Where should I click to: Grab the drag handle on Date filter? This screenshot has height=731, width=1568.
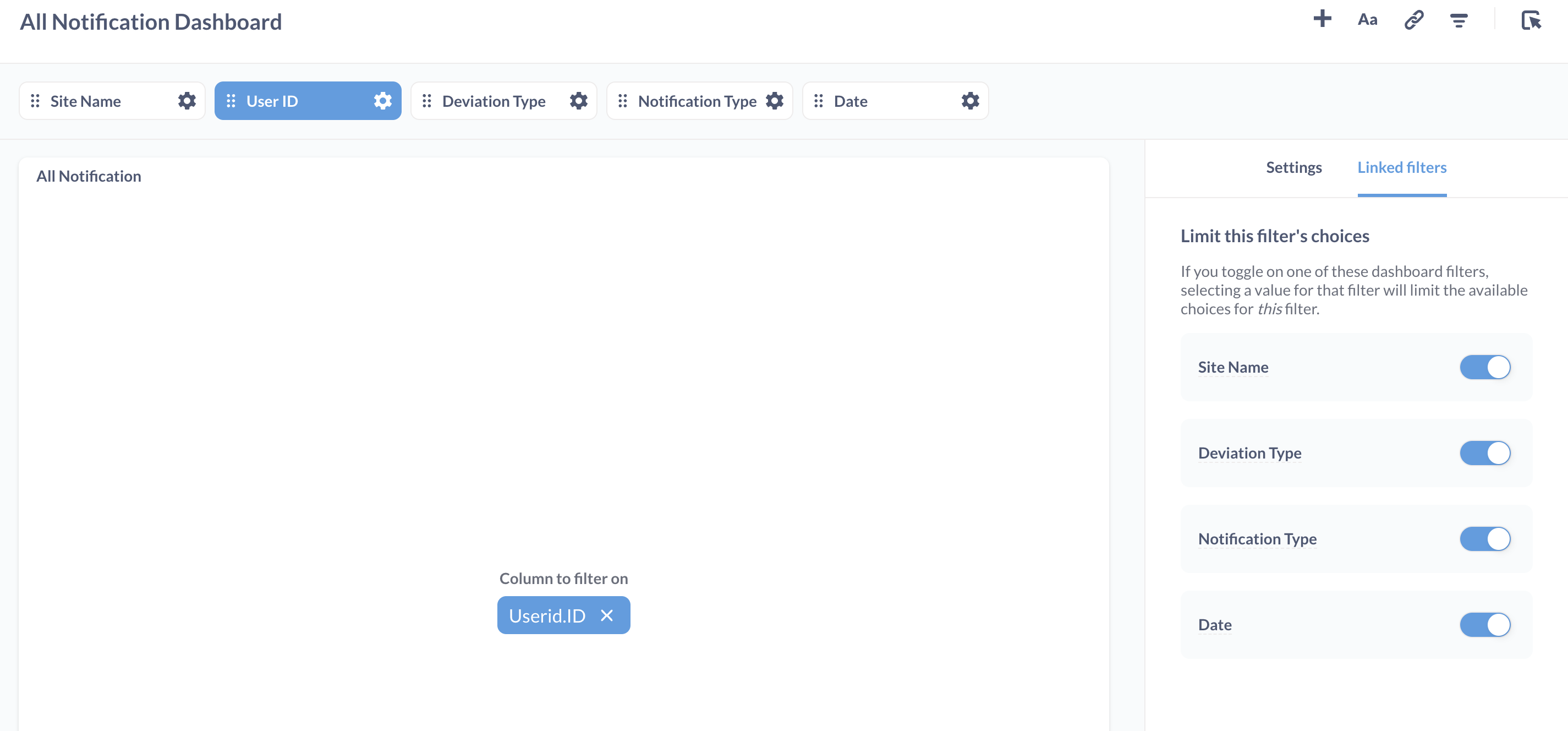[819, 101]
